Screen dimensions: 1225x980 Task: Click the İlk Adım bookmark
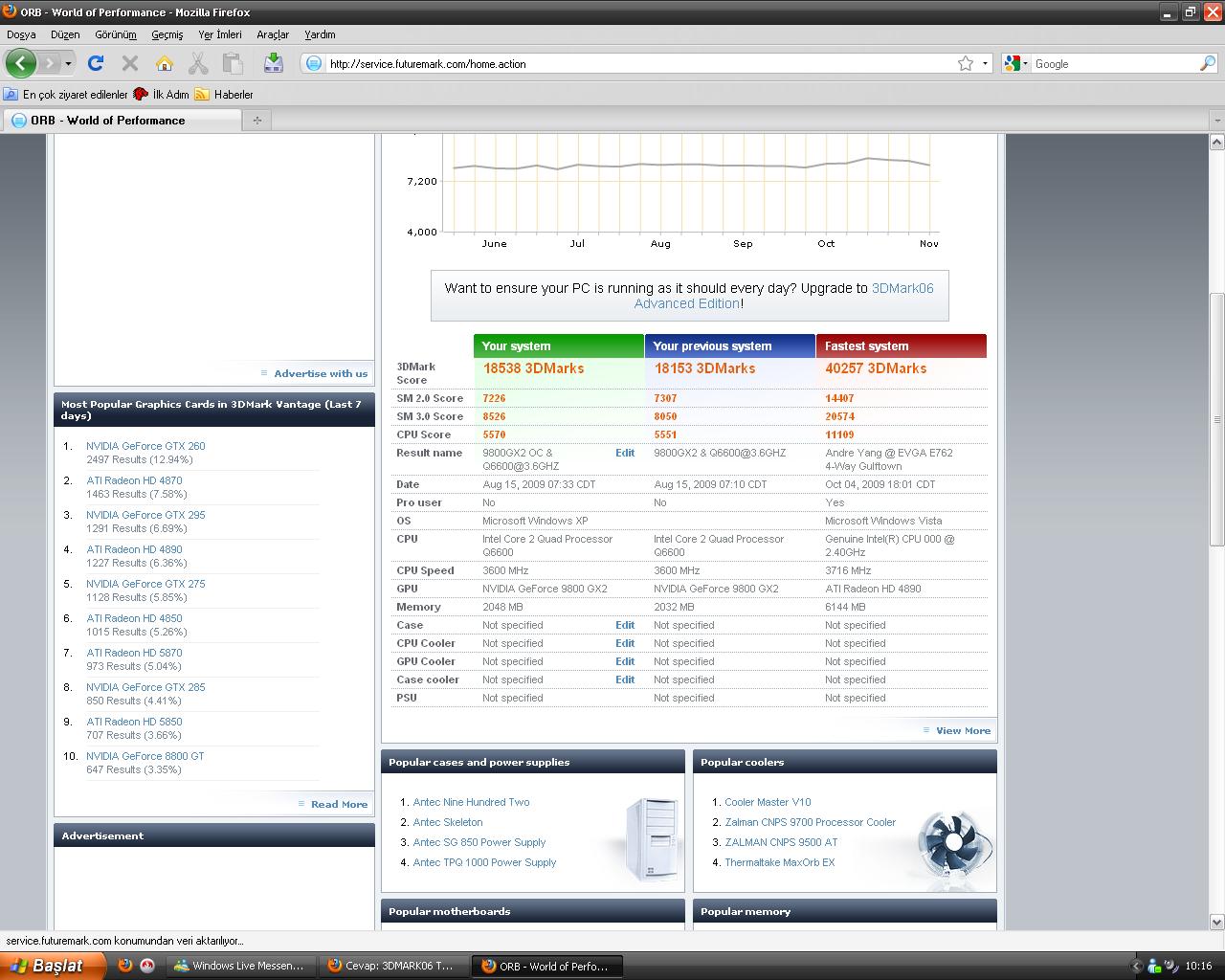pos(162,95)
